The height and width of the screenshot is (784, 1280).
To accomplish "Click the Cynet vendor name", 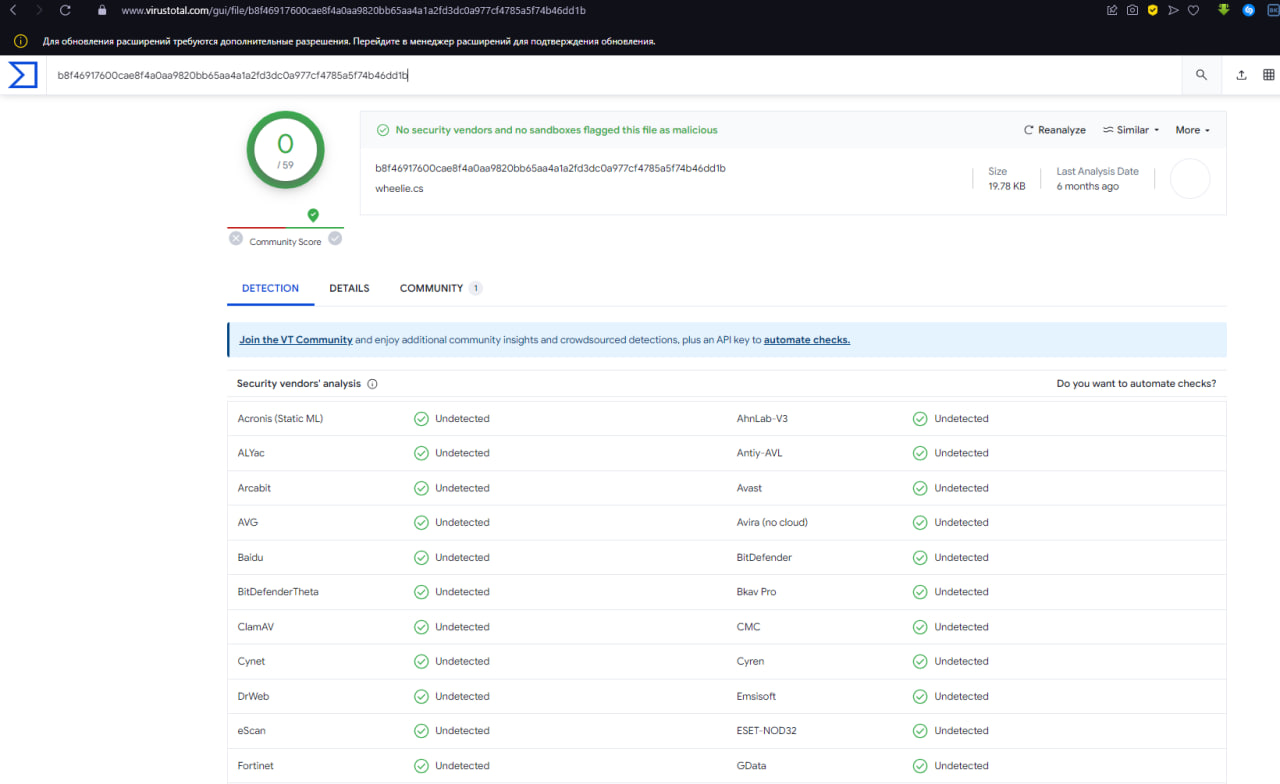I will tap(251, 661).
